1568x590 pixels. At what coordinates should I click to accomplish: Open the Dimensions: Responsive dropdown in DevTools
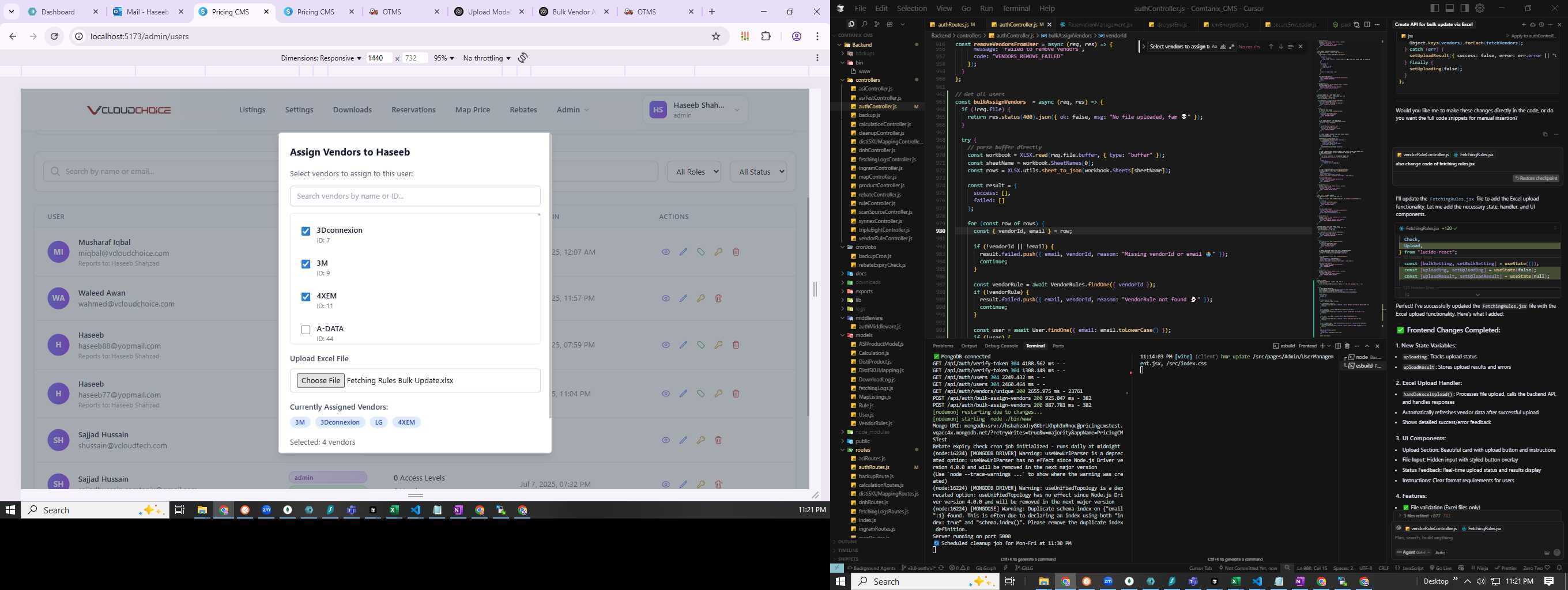pyautogui.click(x=321, y=58)
